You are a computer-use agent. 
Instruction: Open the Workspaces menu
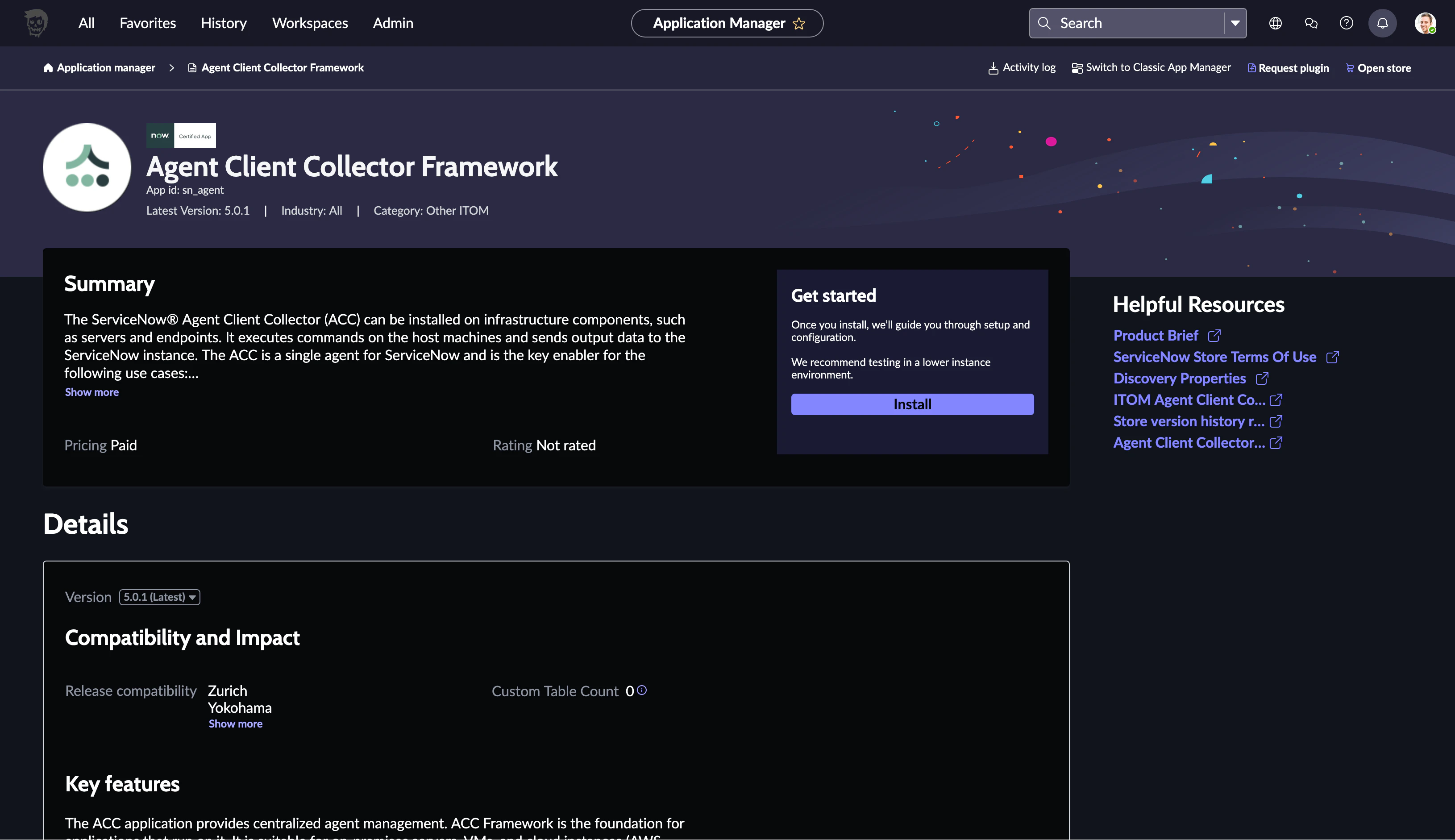(x=310, y=23)
